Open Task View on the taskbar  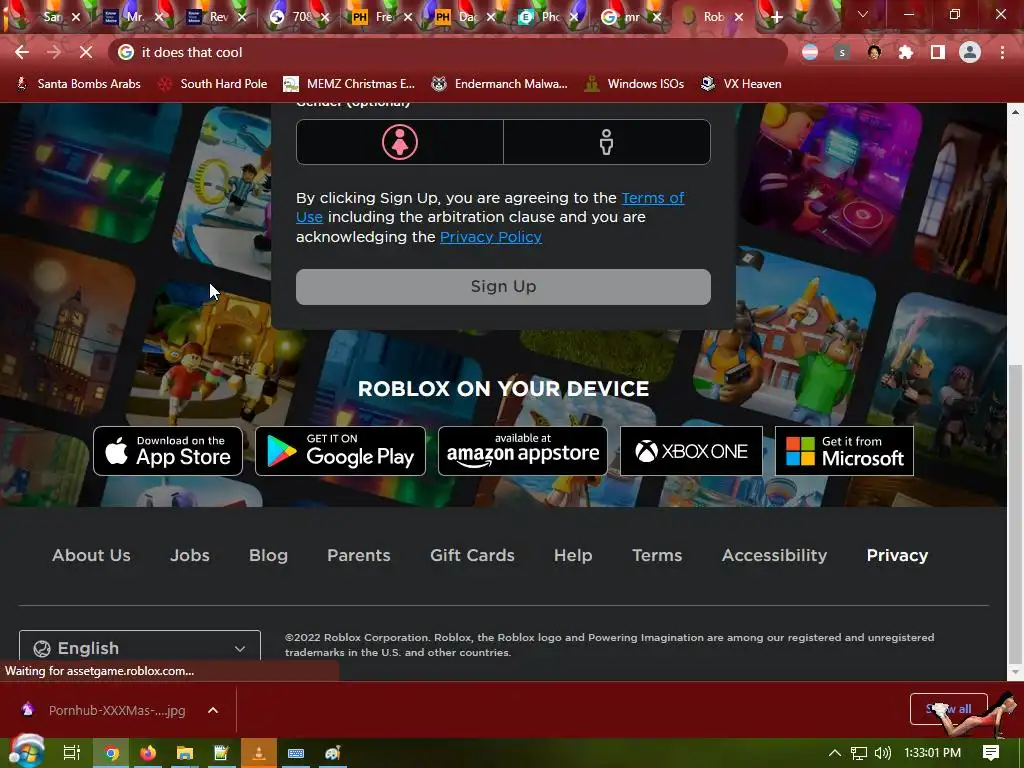[x=72, y=753]
